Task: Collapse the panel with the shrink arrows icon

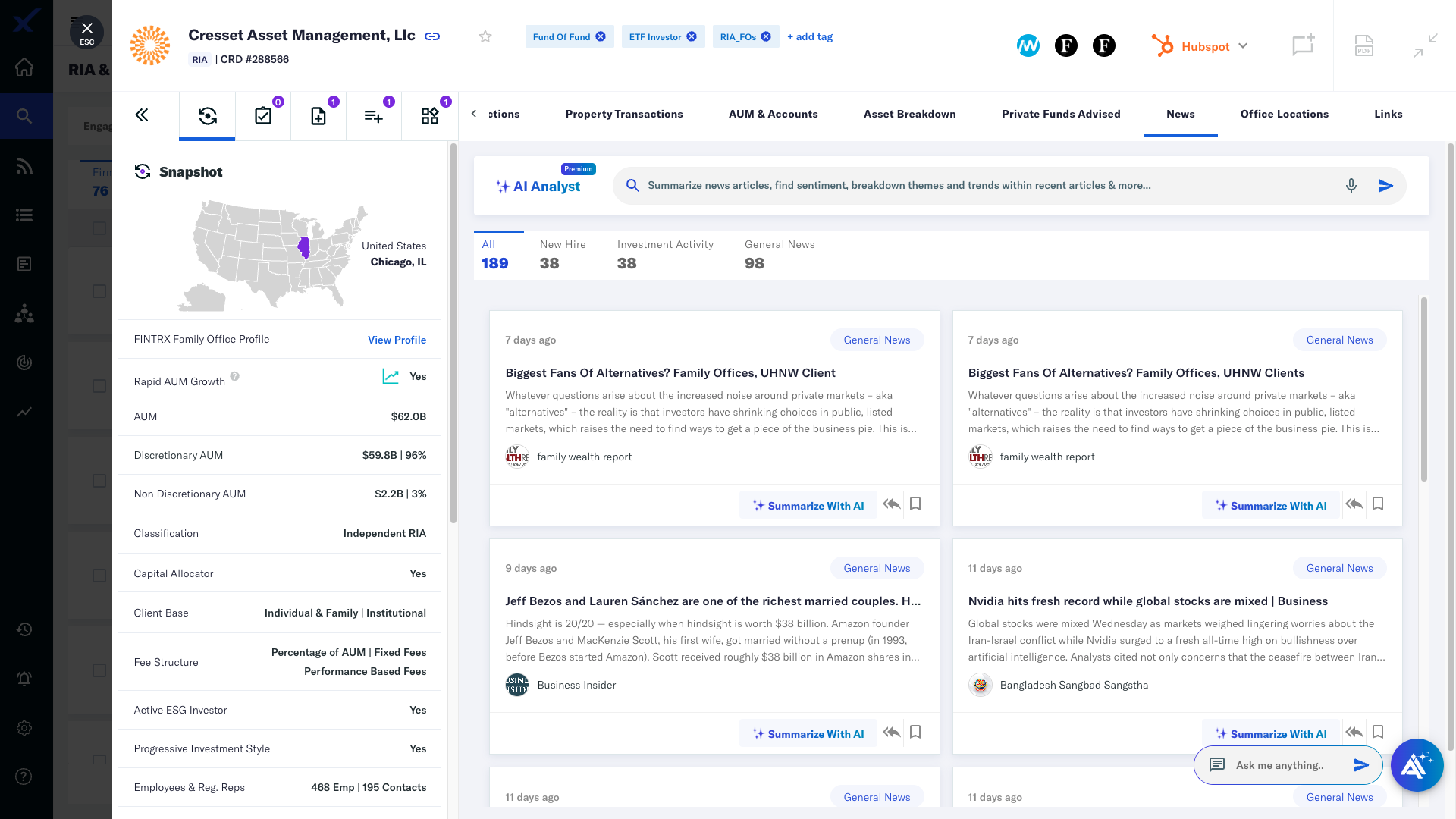Action: [1426, 45]
